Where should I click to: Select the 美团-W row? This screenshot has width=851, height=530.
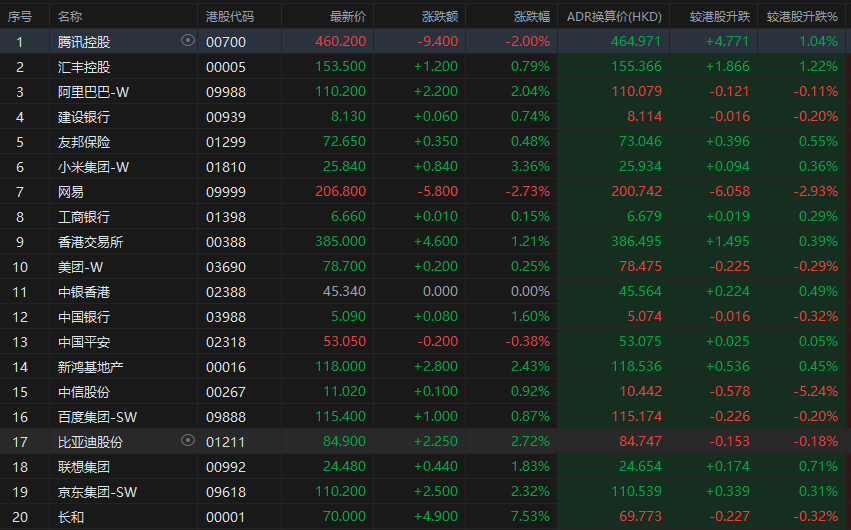(x=426, y=266)
